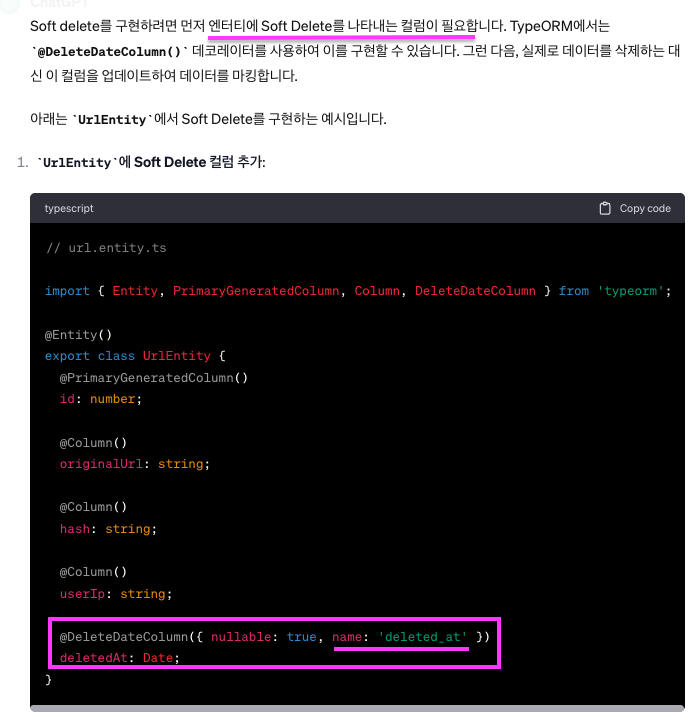Click the 'from' keyword in the import line
Viewport: 700px width, 724px height.
(573, 291)
